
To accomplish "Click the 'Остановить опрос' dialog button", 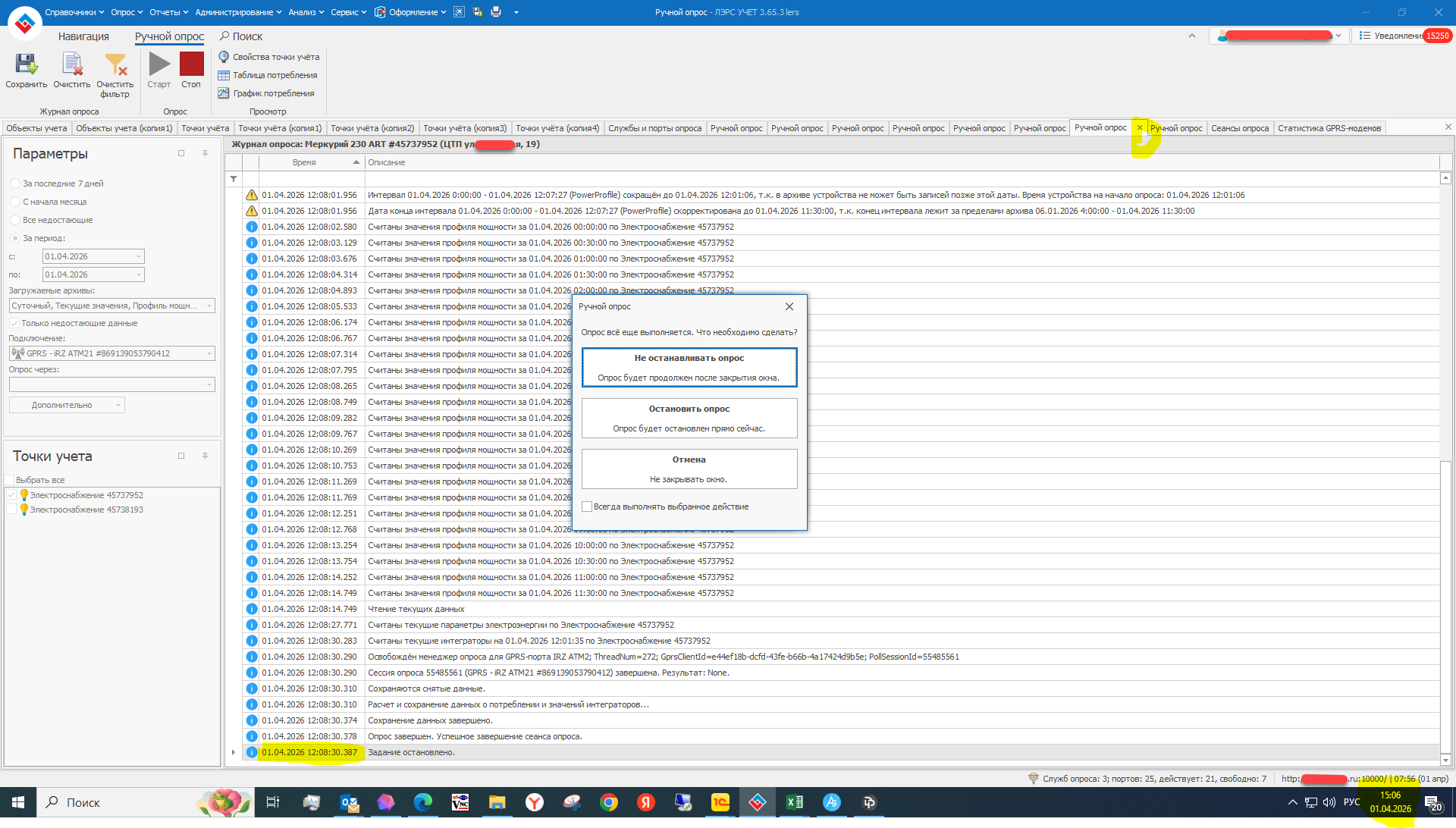I will pyautogui.click(x=689, y=418).
